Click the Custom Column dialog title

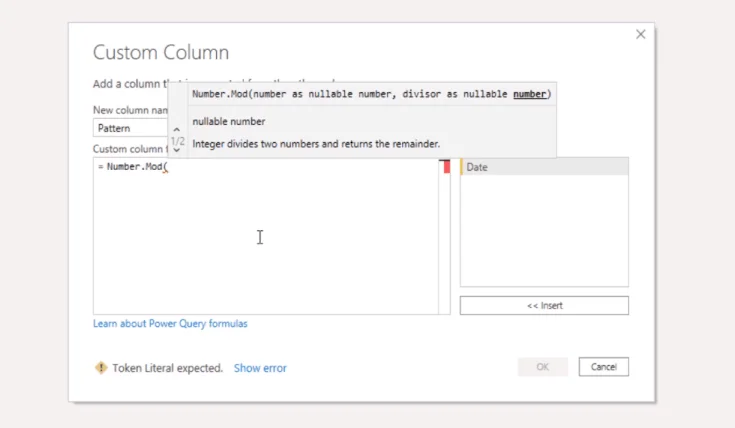(161, 53)
